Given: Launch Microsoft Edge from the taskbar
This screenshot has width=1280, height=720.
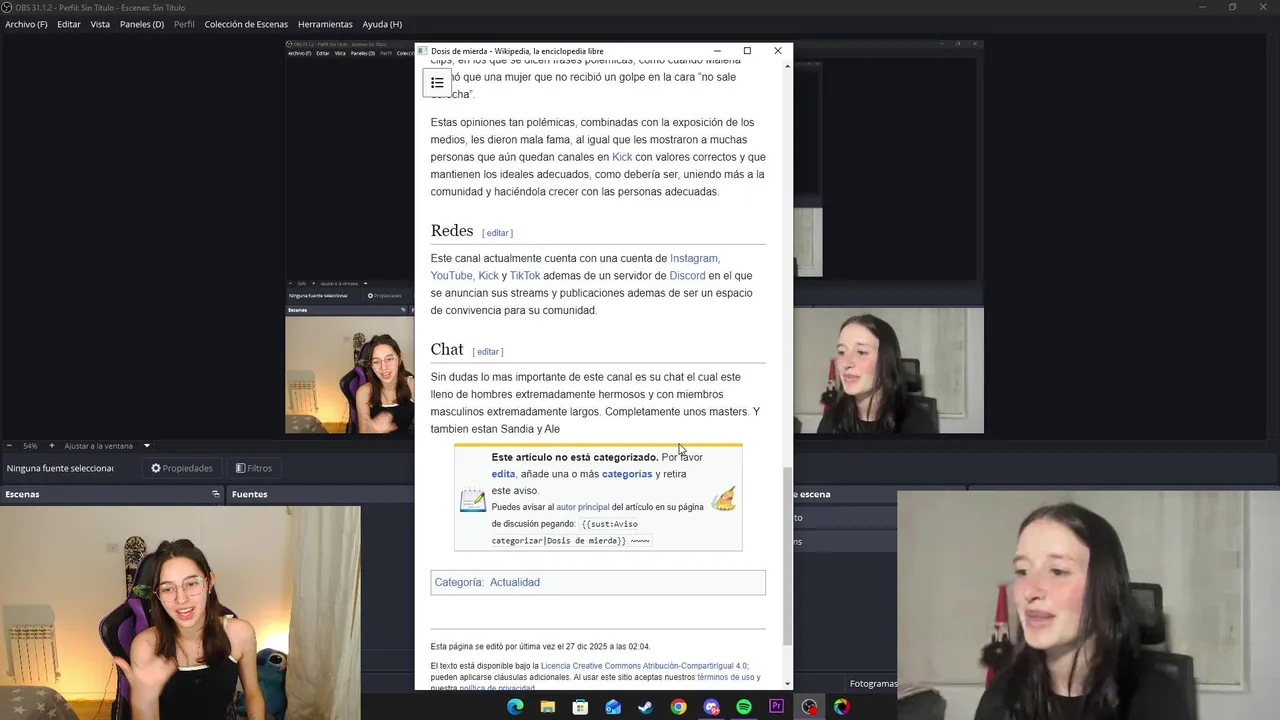Looking at the screenshot, I should point(515,707).
